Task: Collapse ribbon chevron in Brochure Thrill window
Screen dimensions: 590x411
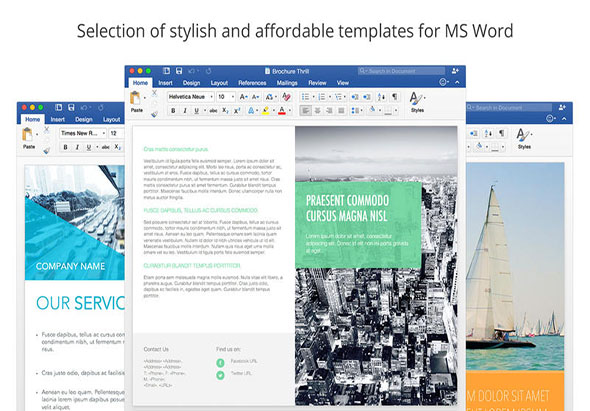Action: [x=457, y=82]
